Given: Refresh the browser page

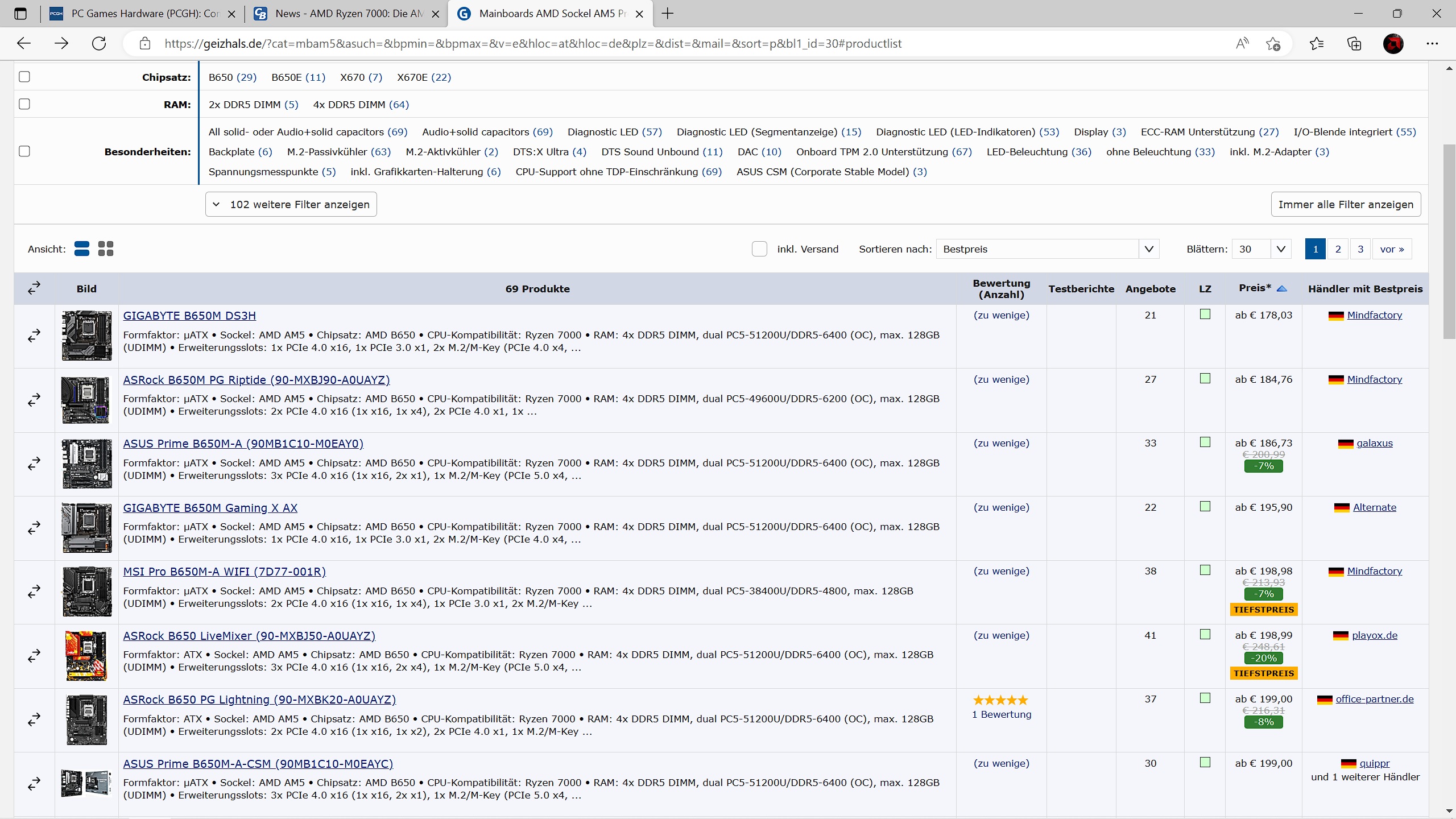Looking at the screenshot, I should click(x=99, y=44).
